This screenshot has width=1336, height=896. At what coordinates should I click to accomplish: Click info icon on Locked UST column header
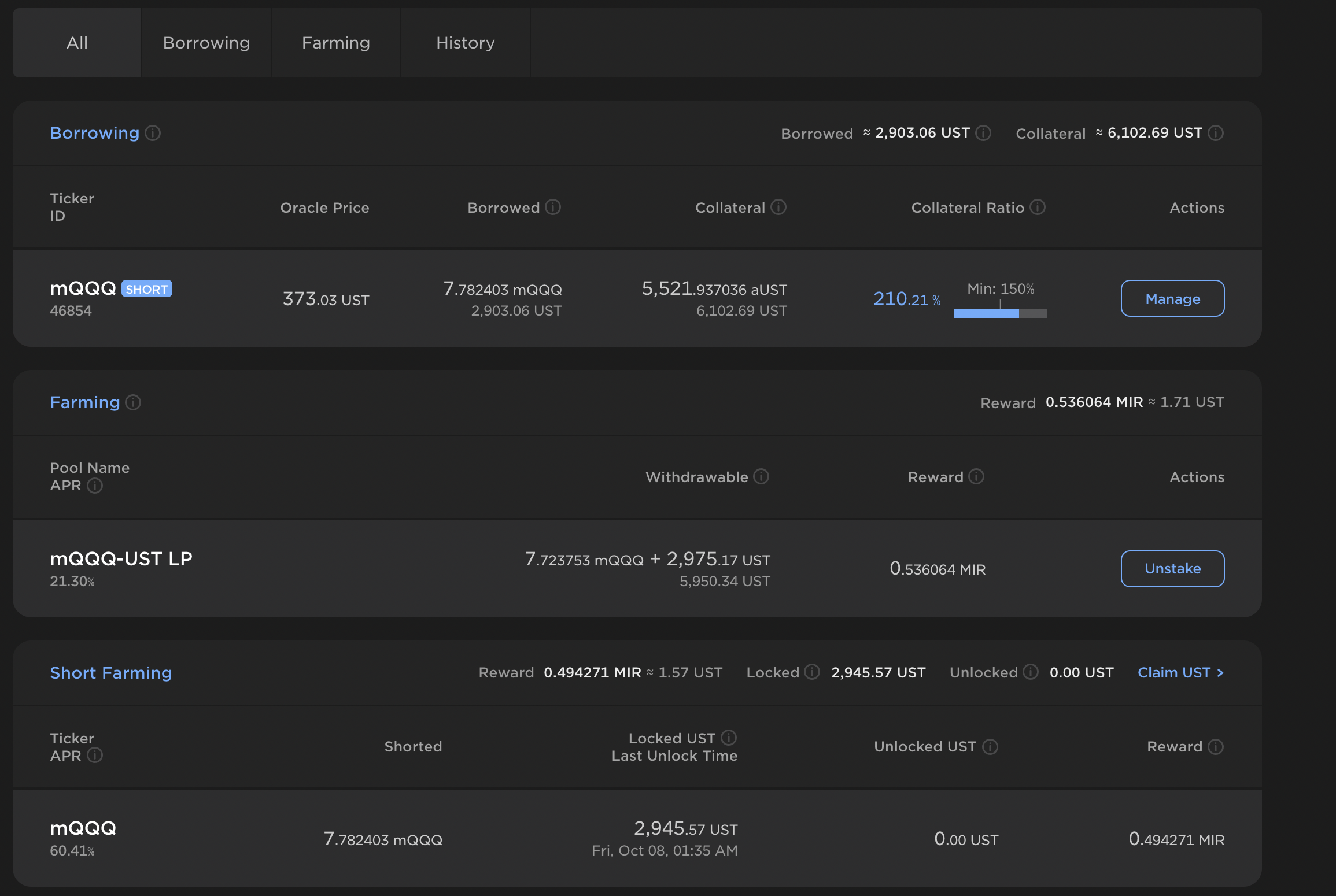[x=729, y=738]
